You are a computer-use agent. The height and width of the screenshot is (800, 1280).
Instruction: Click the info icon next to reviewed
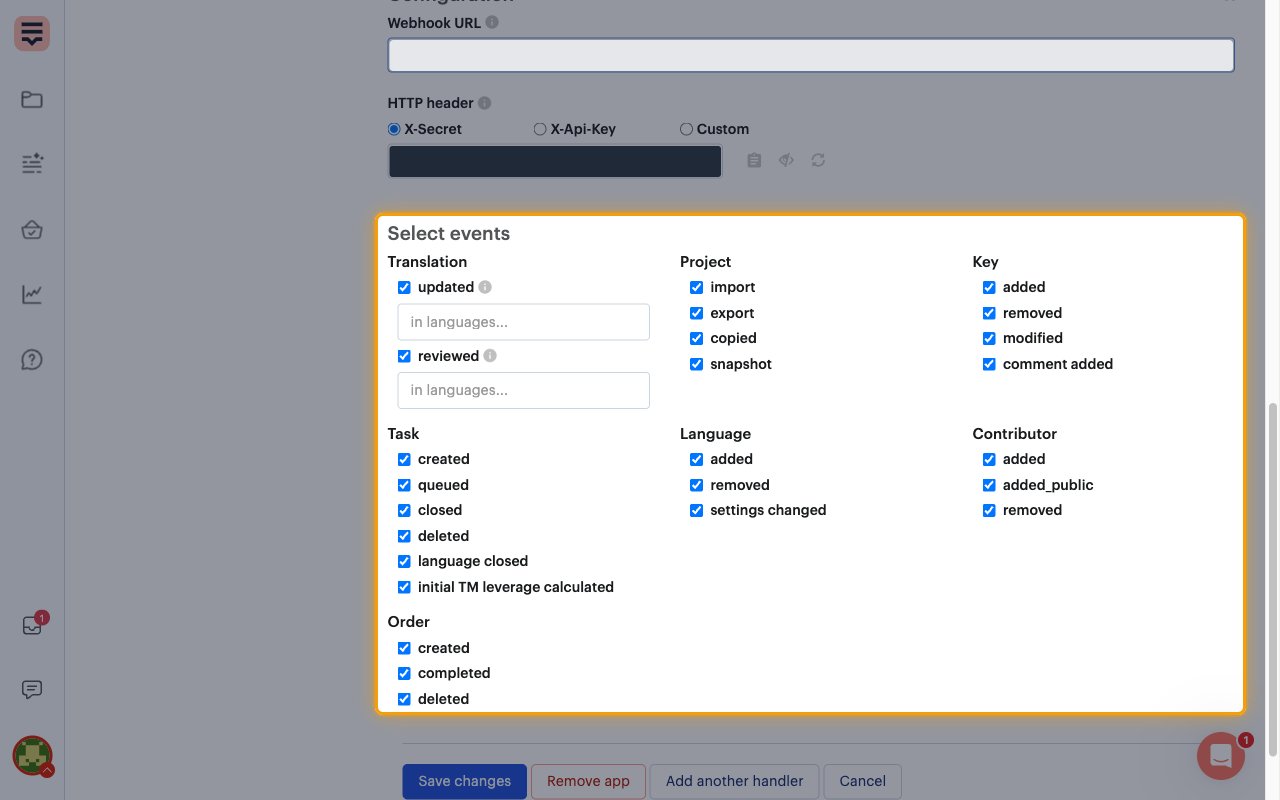490,356
